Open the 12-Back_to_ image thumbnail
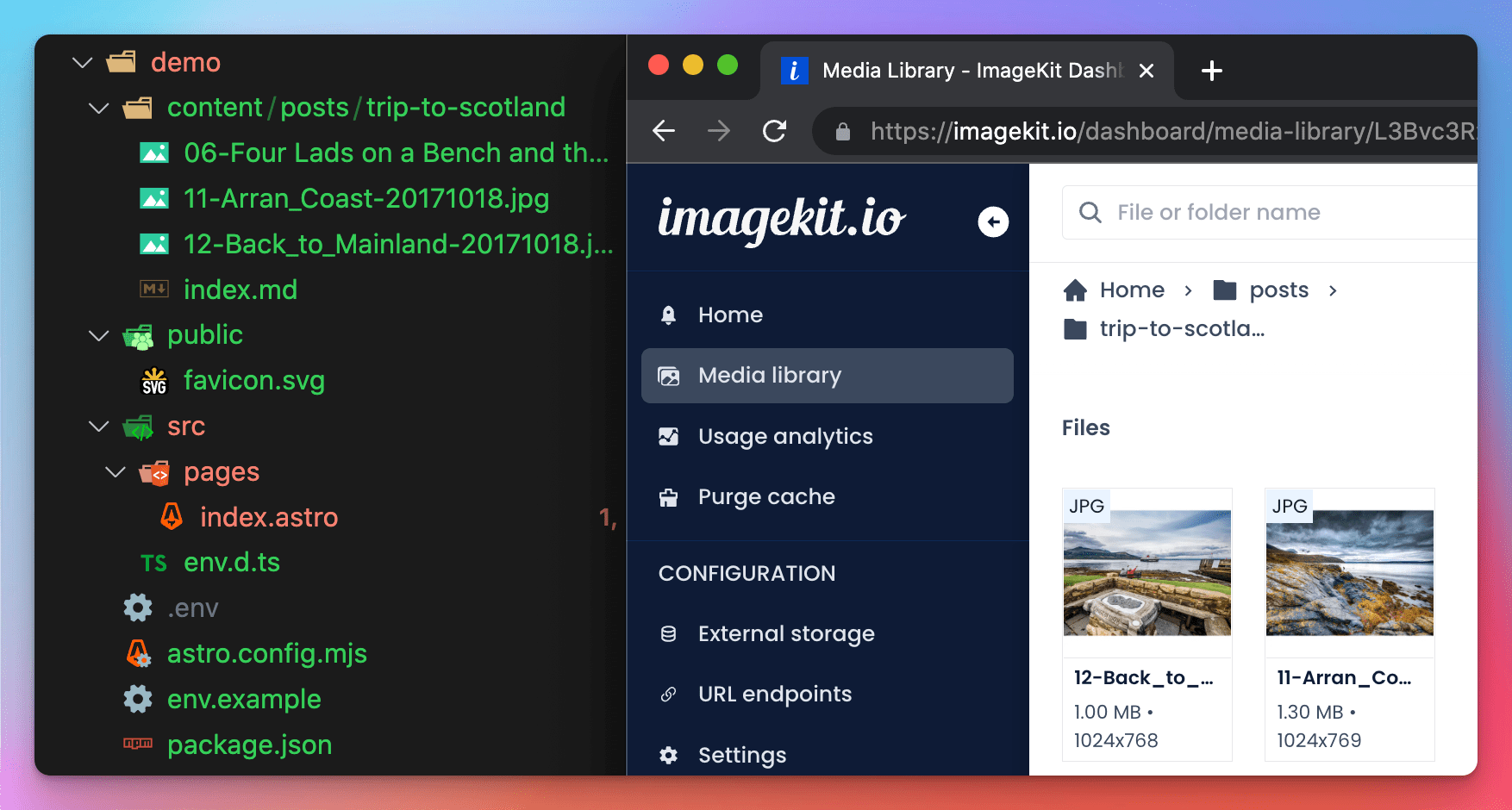Viewport: 1512px width, 810px height. tap(1147, 573)
